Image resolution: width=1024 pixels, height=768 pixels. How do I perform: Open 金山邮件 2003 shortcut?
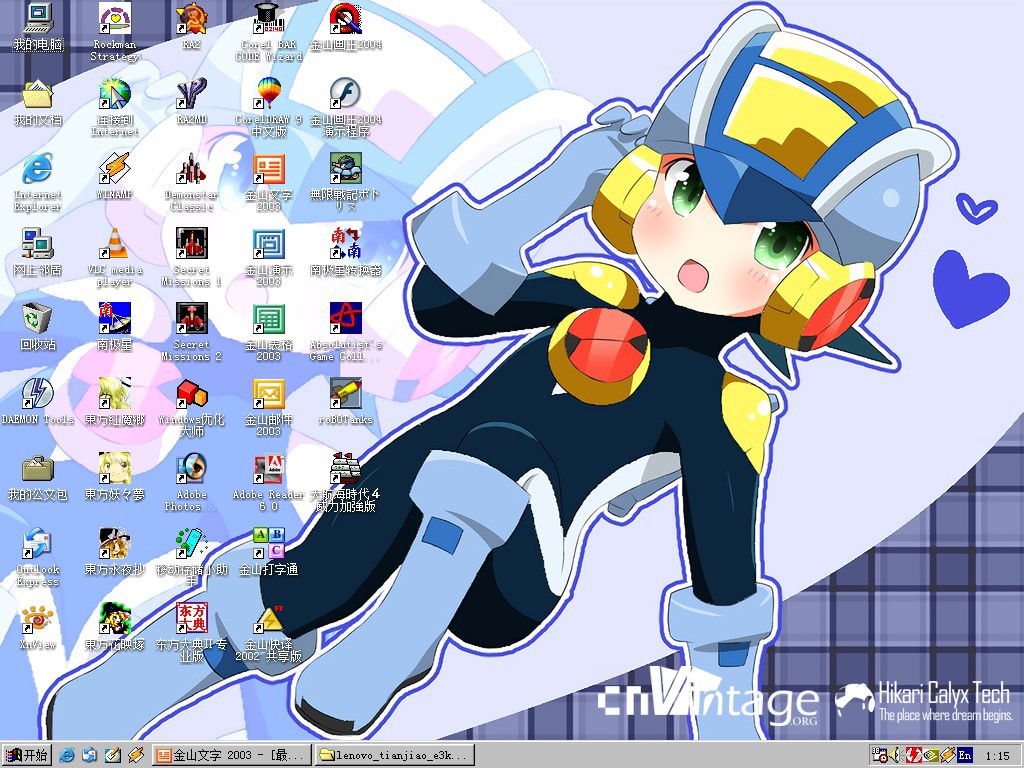[268, 408]
